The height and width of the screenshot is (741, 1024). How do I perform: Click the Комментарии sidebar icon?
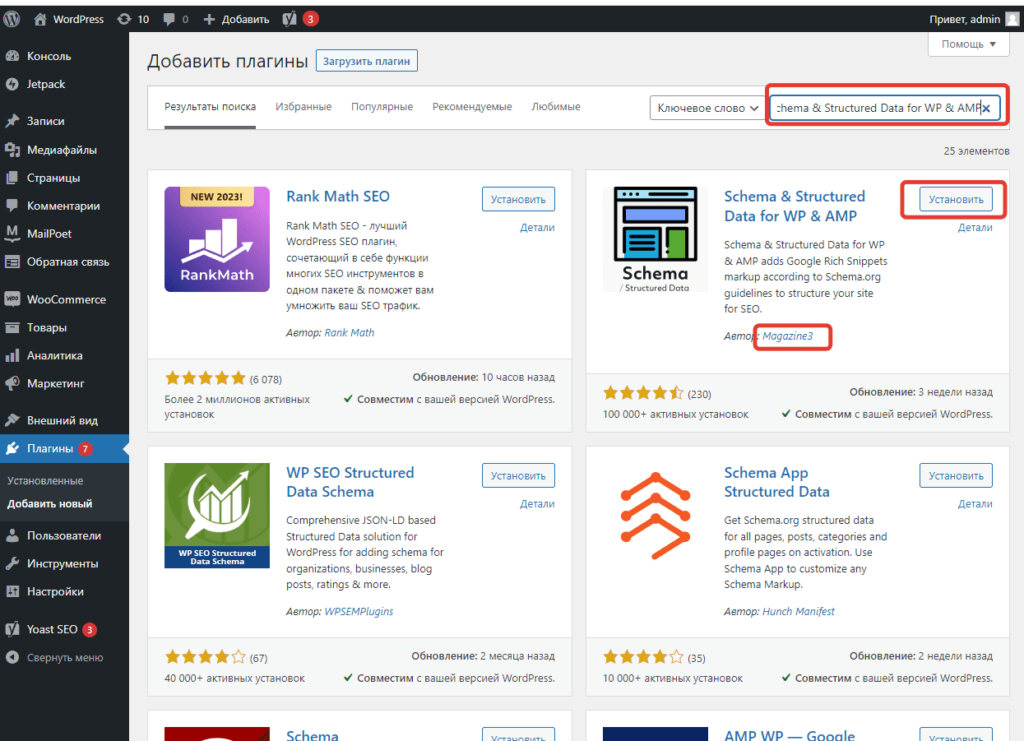click(12, 206)
